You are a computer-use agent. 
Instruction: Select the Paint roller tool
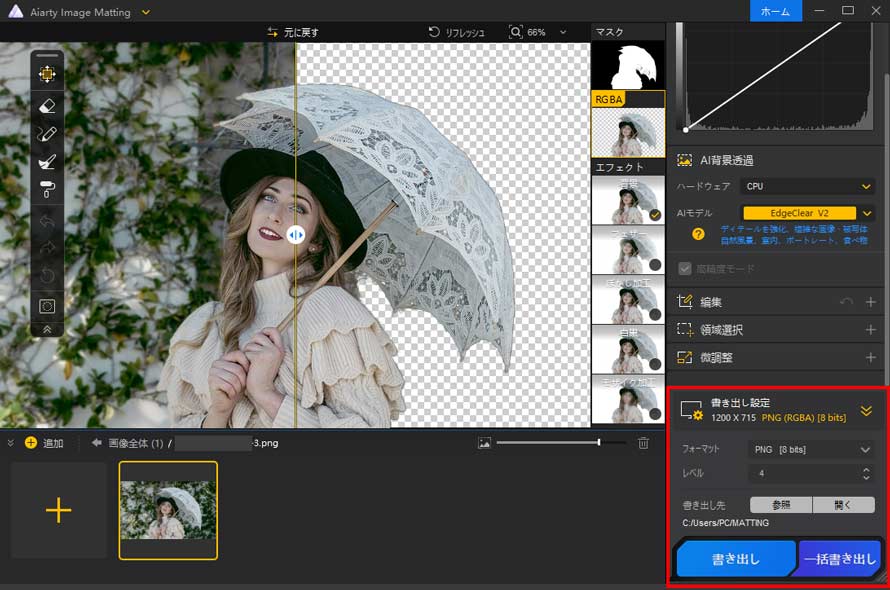click(46, 190)
